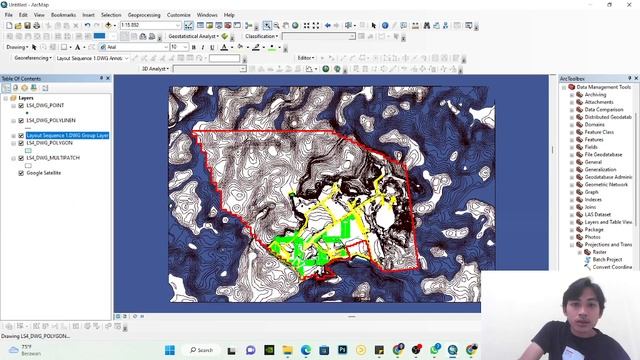640x360 pixels.
Task: Open the Editor Toolbar icon next to scale box
Action: pyautogui.click(x=189, y=26)
